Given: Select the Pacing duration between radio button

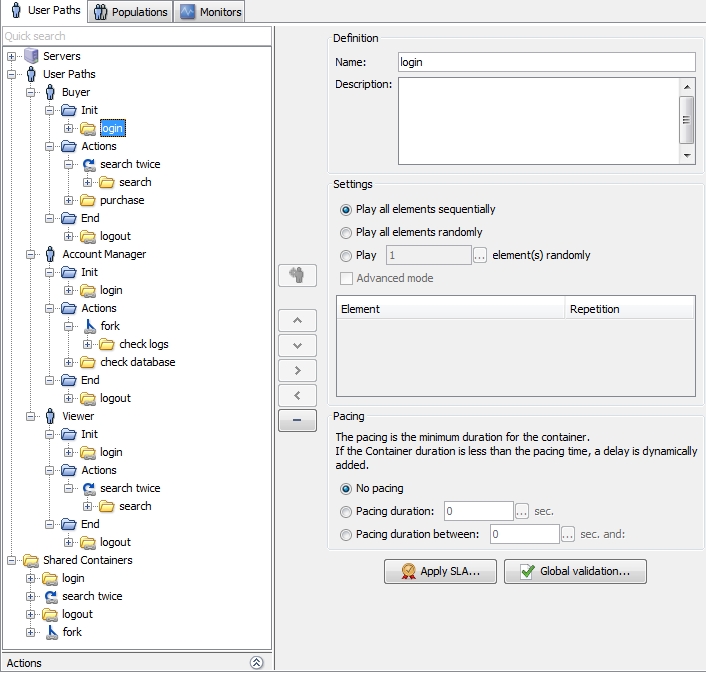Looking at the screenshot, I should point(346,534).
